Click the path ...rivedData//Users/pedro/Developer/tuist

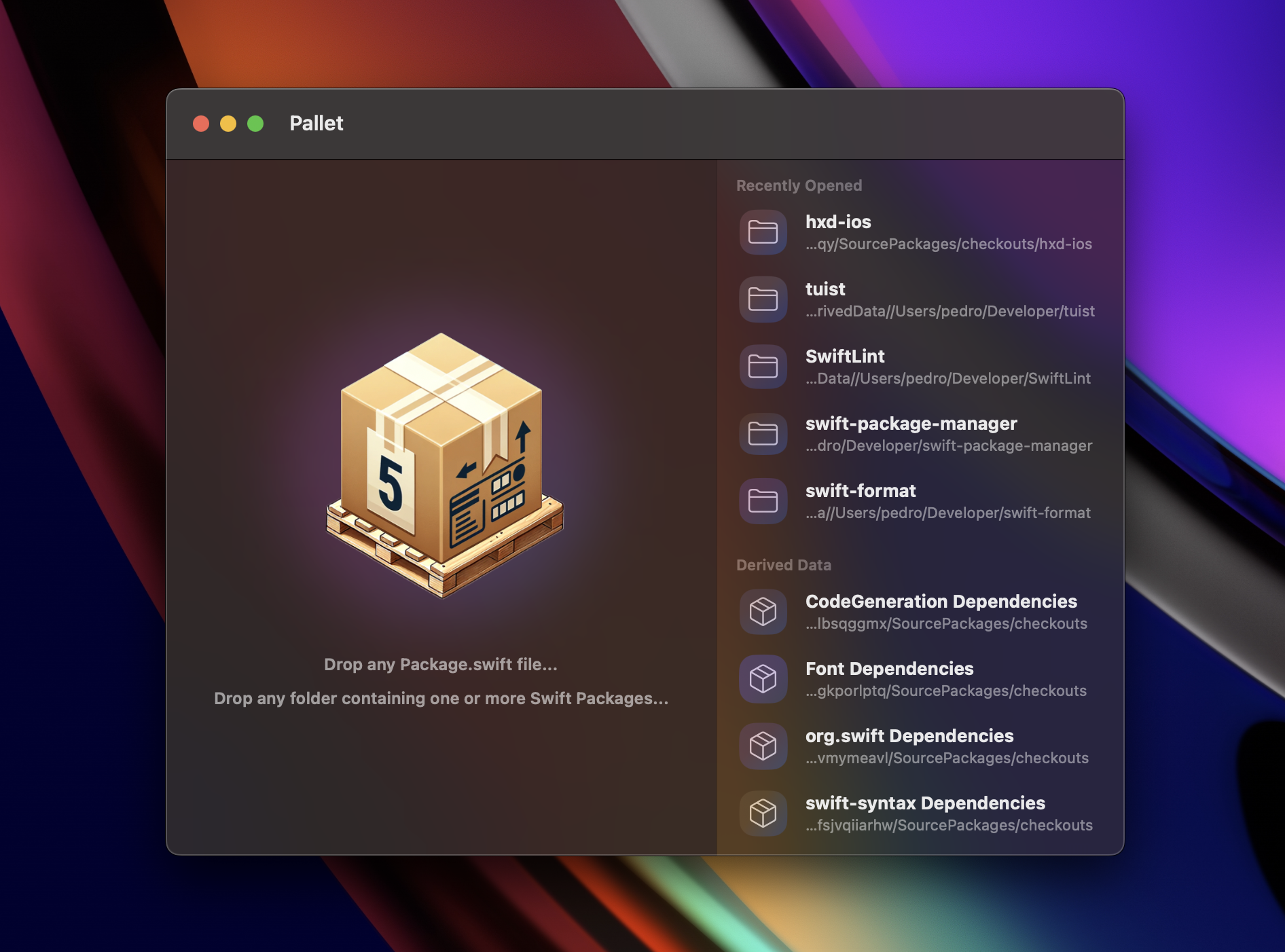click(950, 312)
